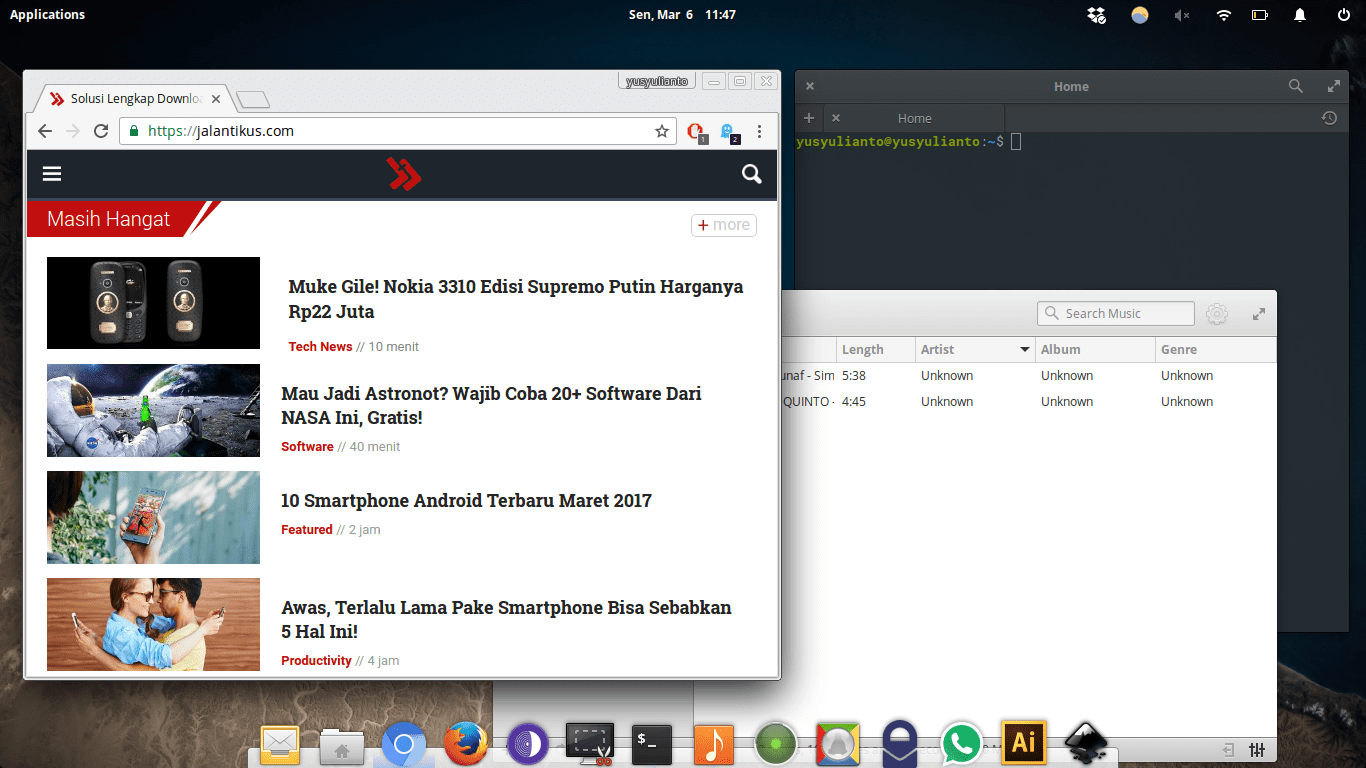Open the site hamburger menu
Screen dimensions: 1366x768
(52, 174)
